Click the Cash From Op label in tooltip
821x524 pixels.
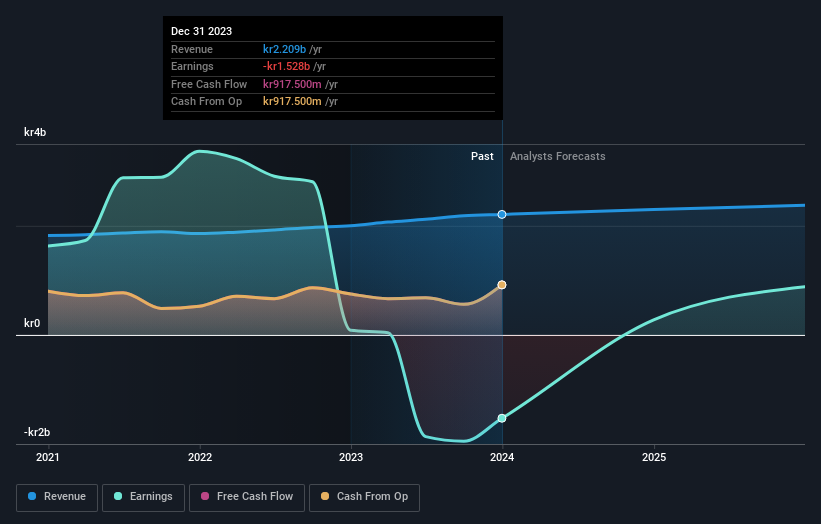point(206,101)
